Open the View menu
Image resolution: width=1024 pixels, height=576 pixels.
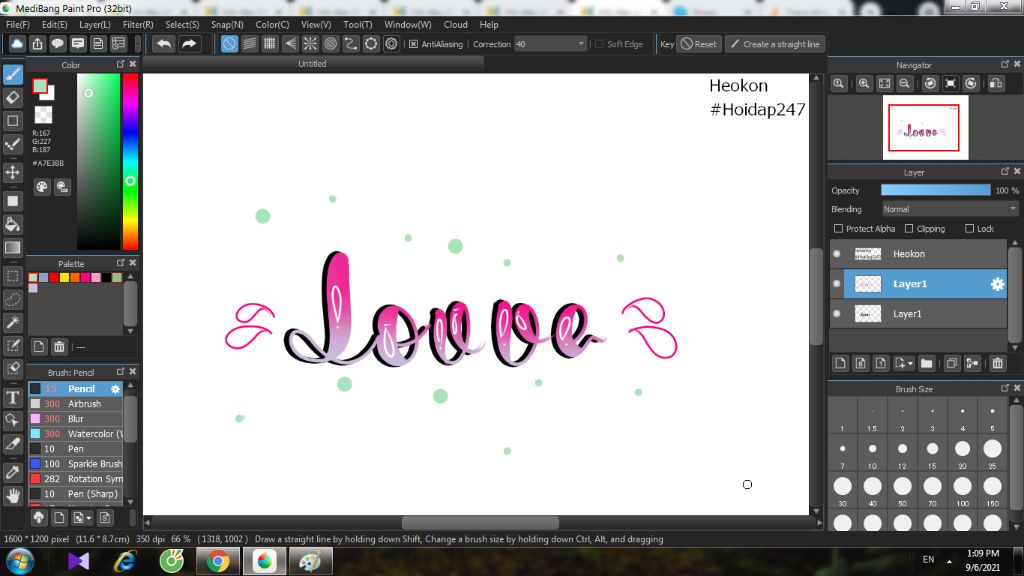[315, 24]
